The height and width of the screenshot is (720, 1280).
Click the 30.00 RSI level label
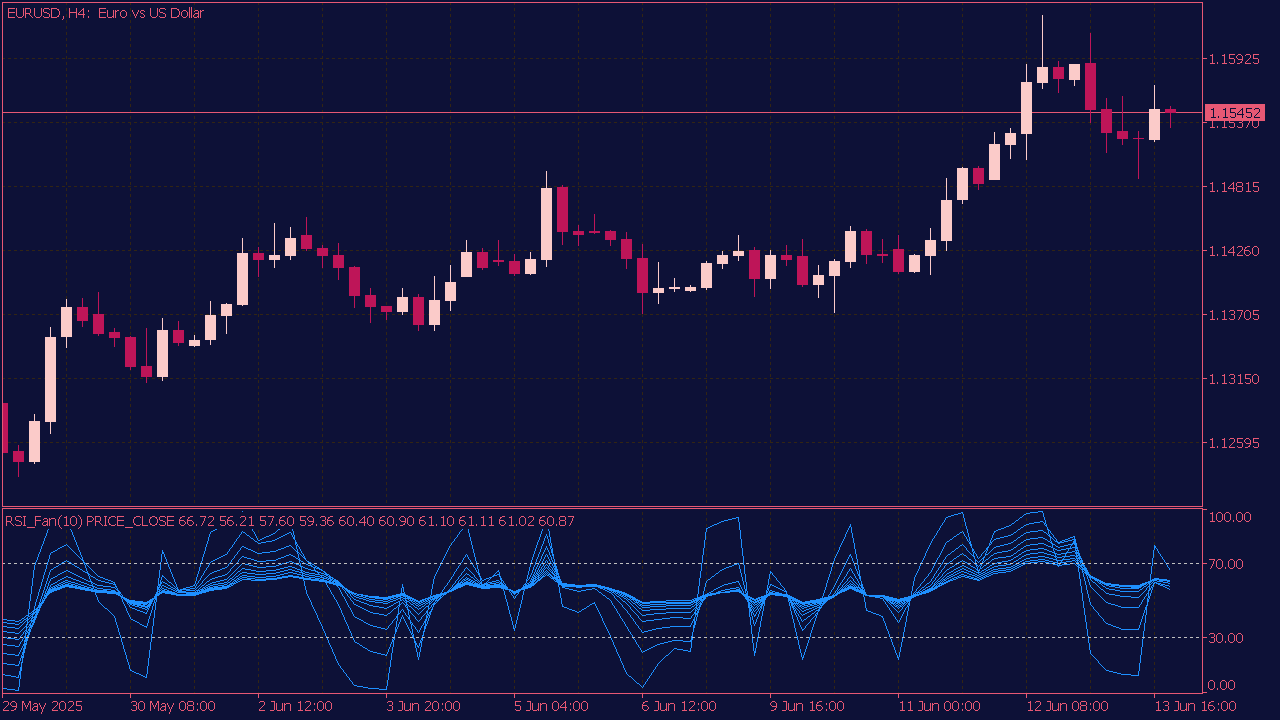point(1229,638)
